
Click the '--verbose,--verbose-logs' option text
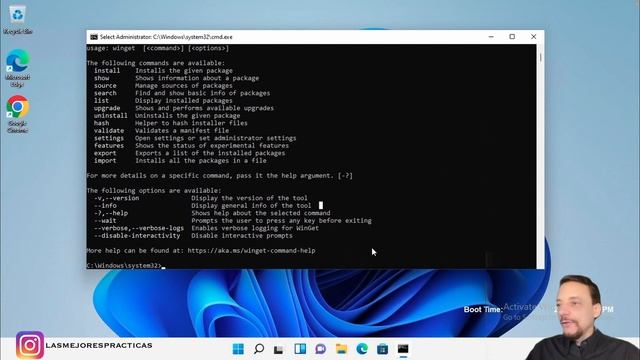[139, 228]
